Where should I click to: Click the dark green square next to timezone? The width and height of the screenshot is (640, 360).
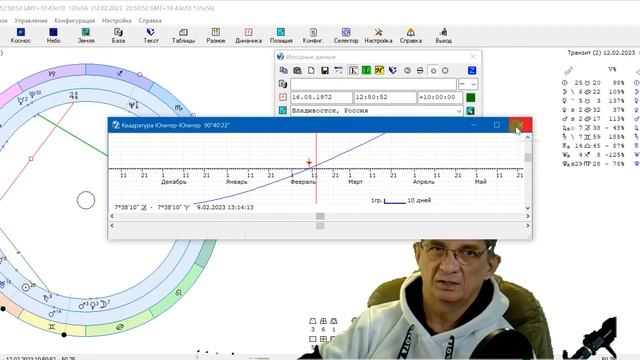coord(471,97)
